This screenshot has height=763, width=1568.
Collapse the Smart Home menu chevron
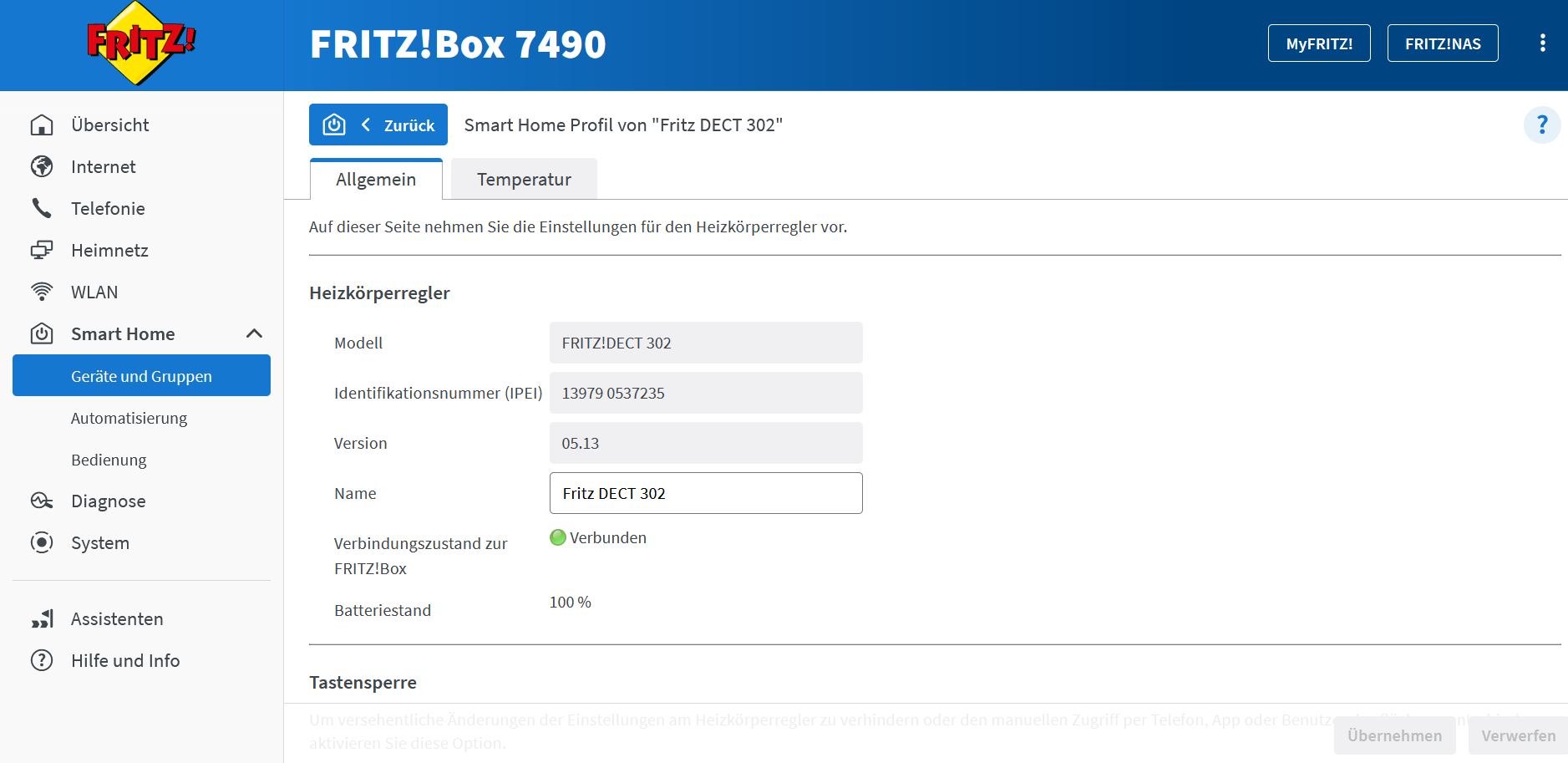point(255,333)
